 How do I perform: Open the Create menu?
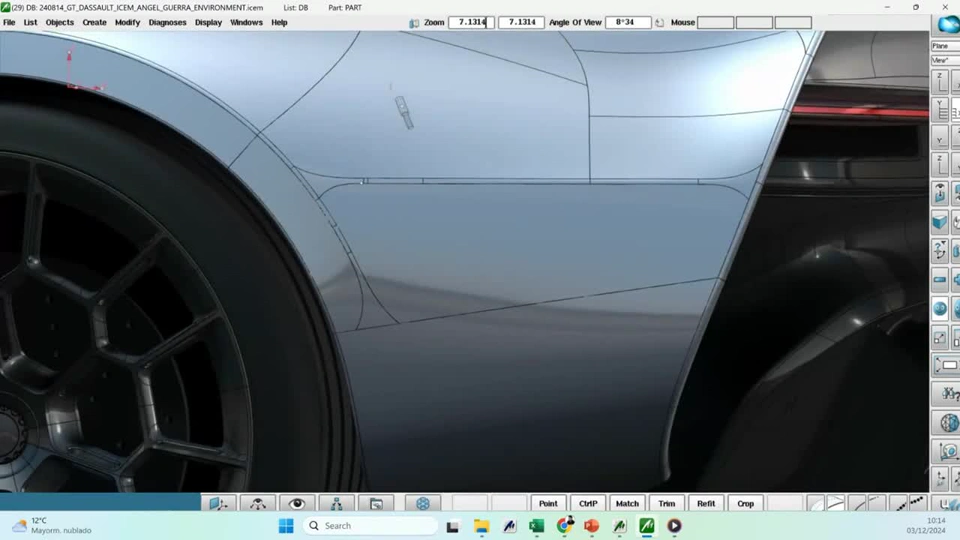point(94,23)
